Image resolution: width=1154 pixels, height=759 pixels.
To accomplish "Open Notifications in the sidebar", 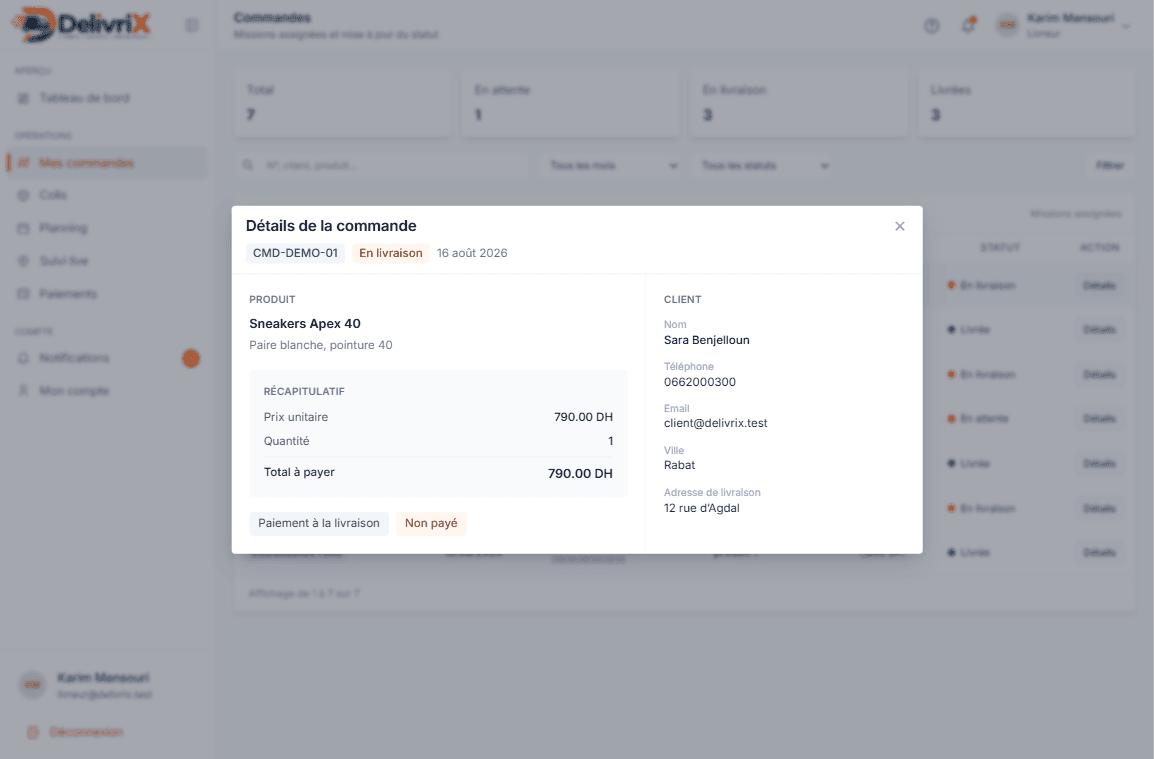I will 107,358.
